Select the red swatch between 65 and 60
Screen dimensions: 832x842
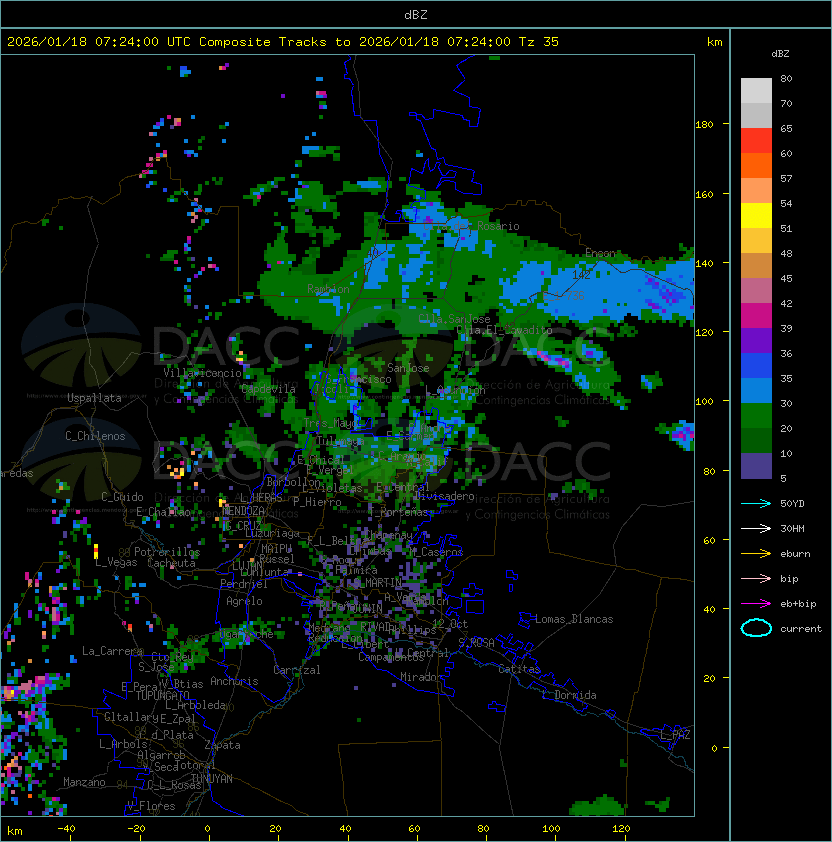click(x=756, y=141)
